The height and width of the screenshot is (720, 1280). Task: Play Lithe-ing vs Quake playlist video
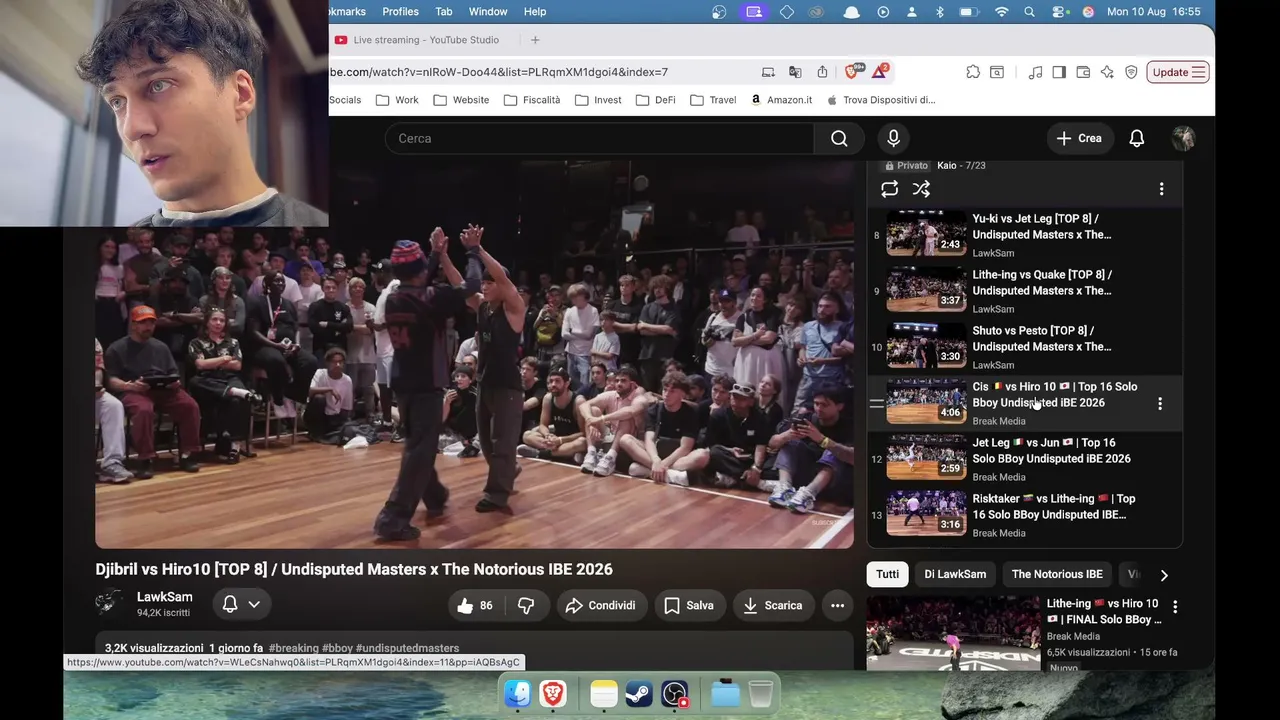tap(926, 291)
